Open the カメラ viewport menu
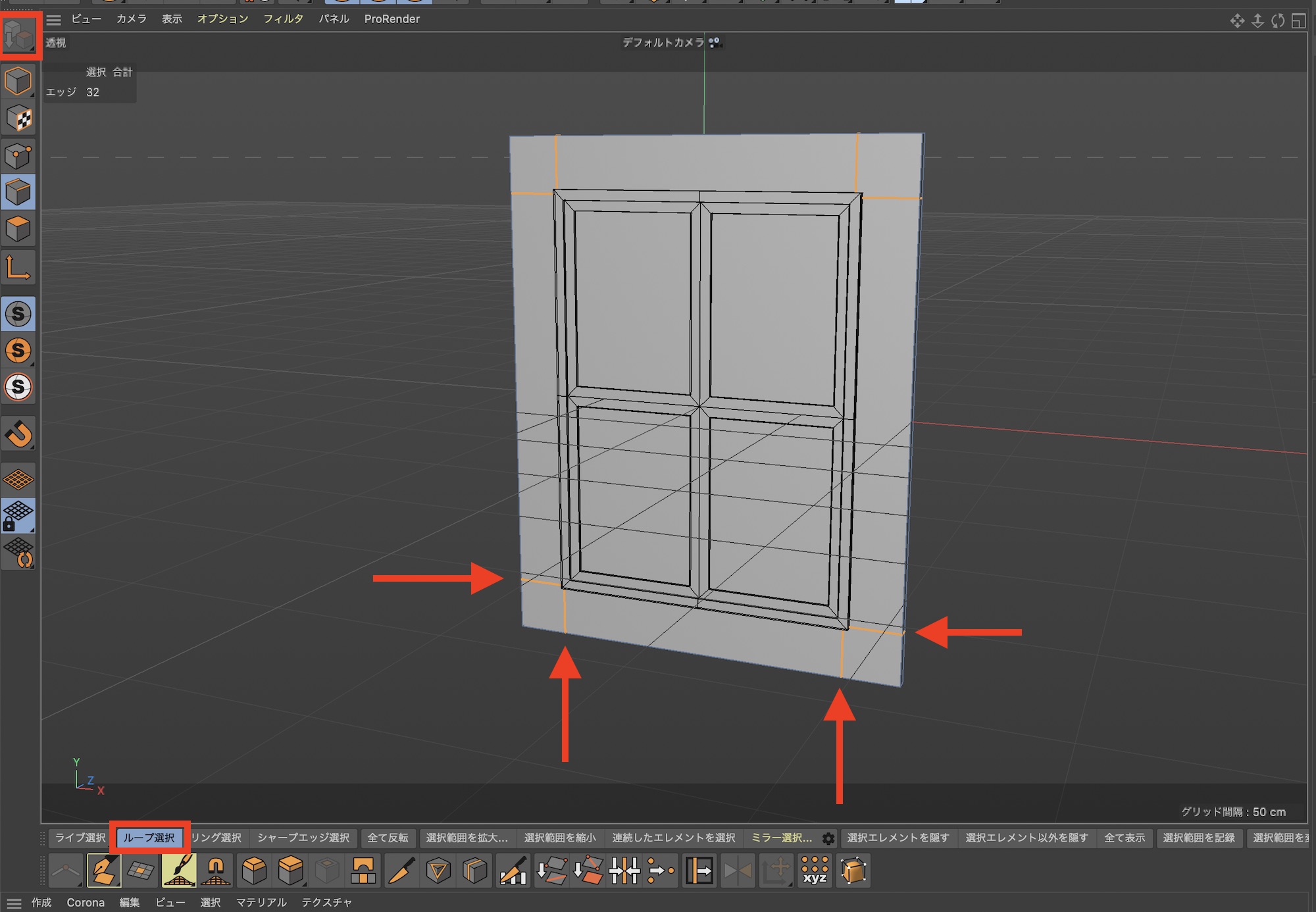Viewport: 1316px width, 912px height. tap(132, 19)
